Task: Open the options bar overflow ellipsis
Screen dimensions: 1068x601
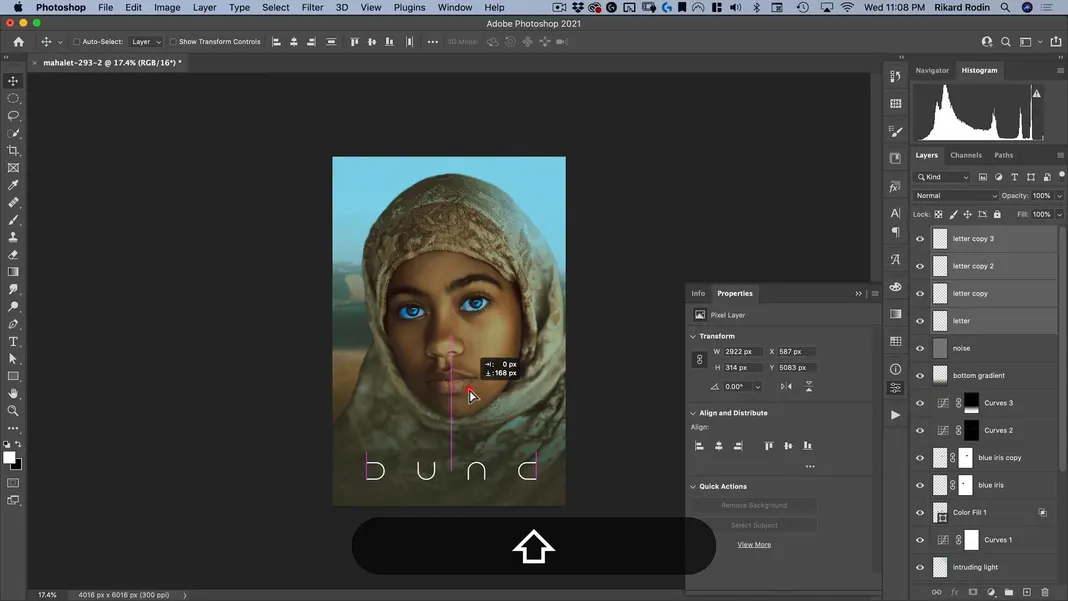Action: 433,42
